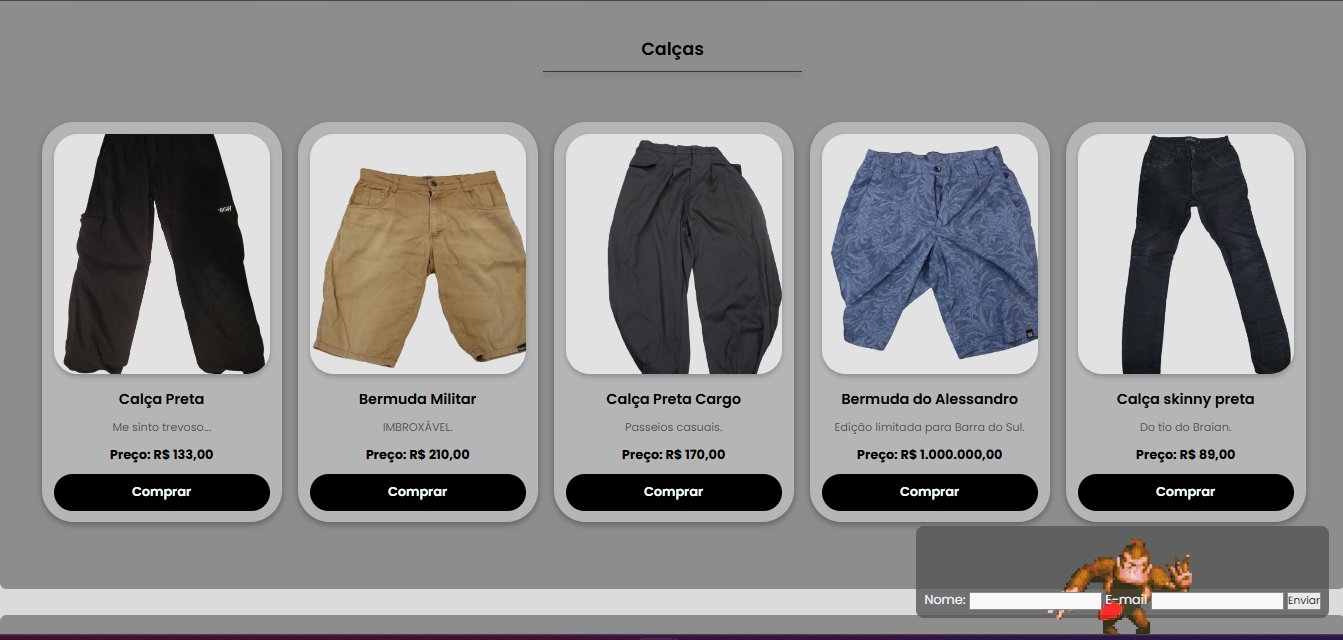Select the Calça skinny preta title
The width and height of the screenshot is (1343, 640).
pos(1186,399)
